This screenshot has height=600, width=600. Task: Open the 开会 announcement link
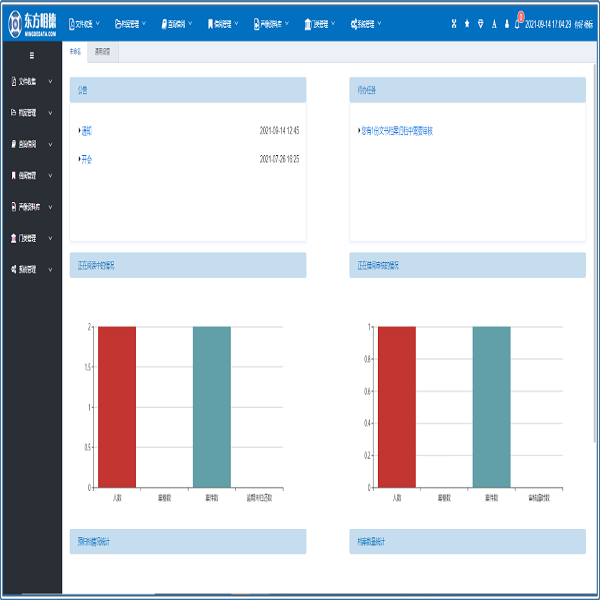pyautogui.click(x=87, y=159)
